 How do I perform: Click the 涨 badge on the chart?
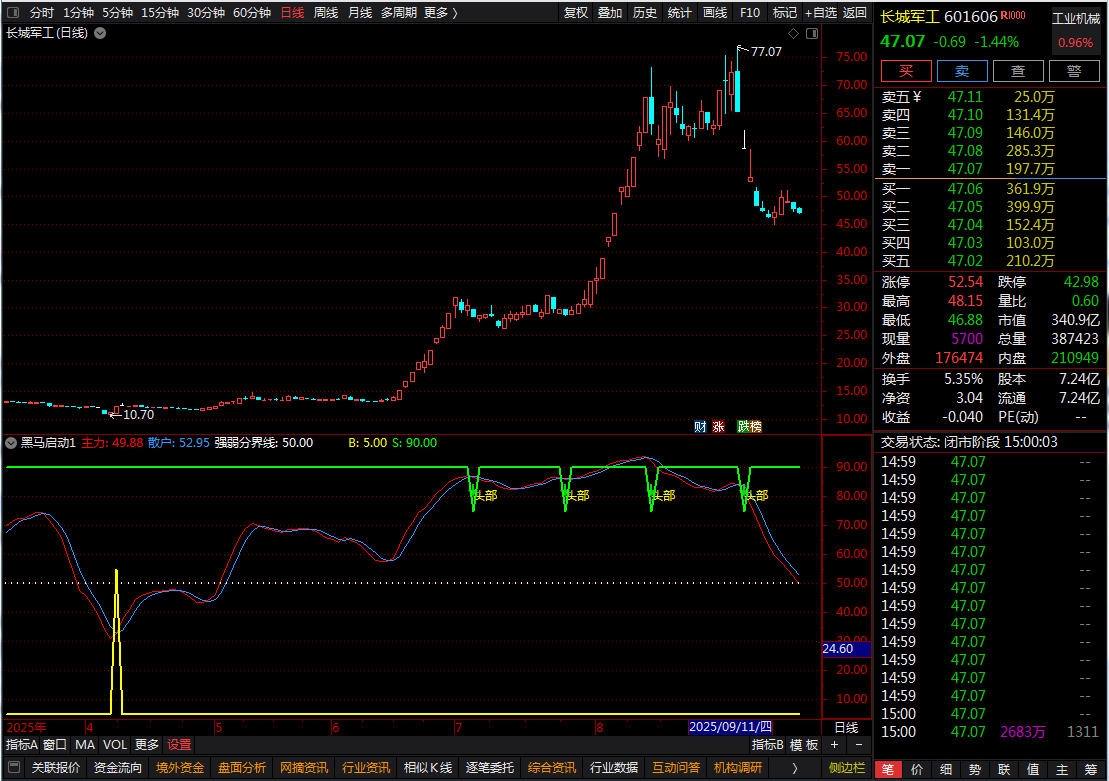[719, 426]
